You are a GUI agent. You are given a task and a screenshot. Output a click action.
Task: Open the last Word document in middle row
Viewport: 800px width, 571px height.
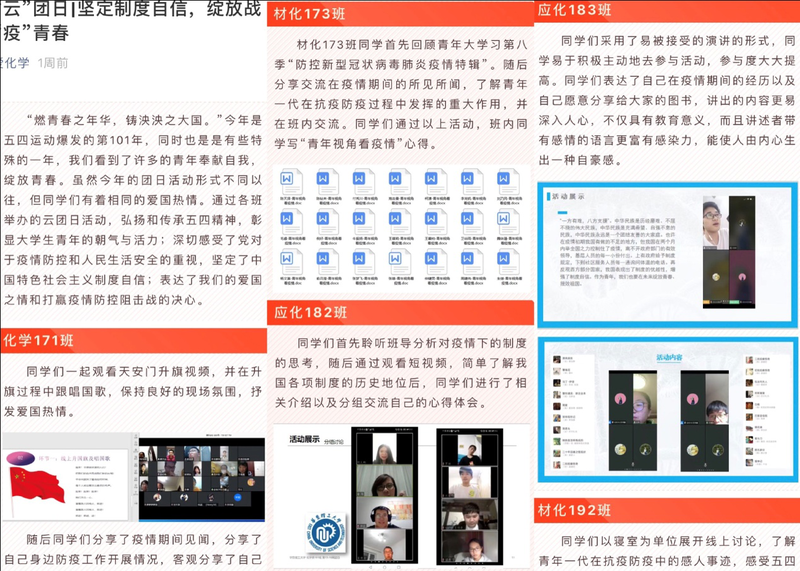pos(505,220)
